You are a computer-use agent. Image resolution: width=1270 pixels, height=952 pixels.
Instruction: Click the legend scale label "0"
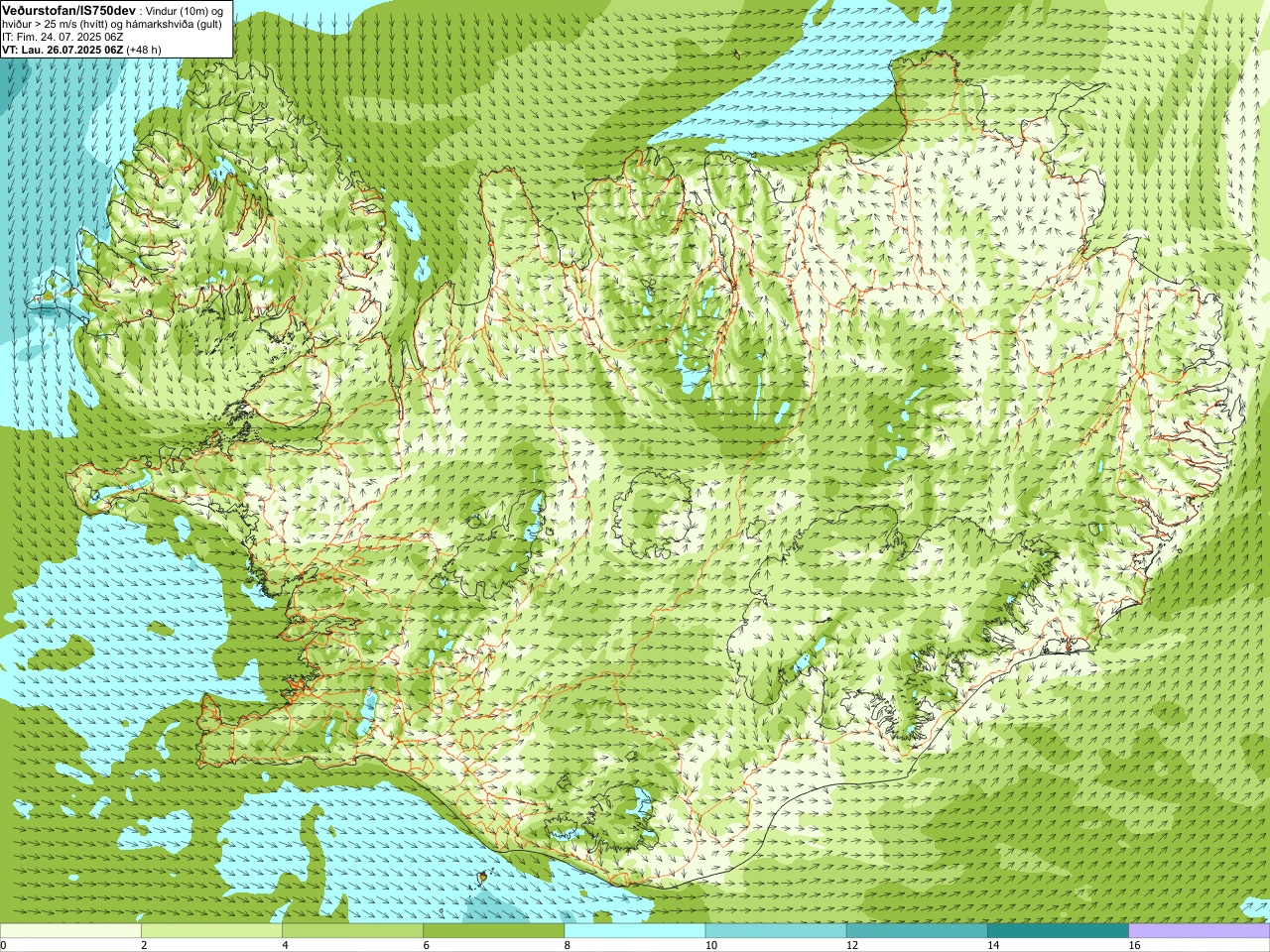coord(3,945)
